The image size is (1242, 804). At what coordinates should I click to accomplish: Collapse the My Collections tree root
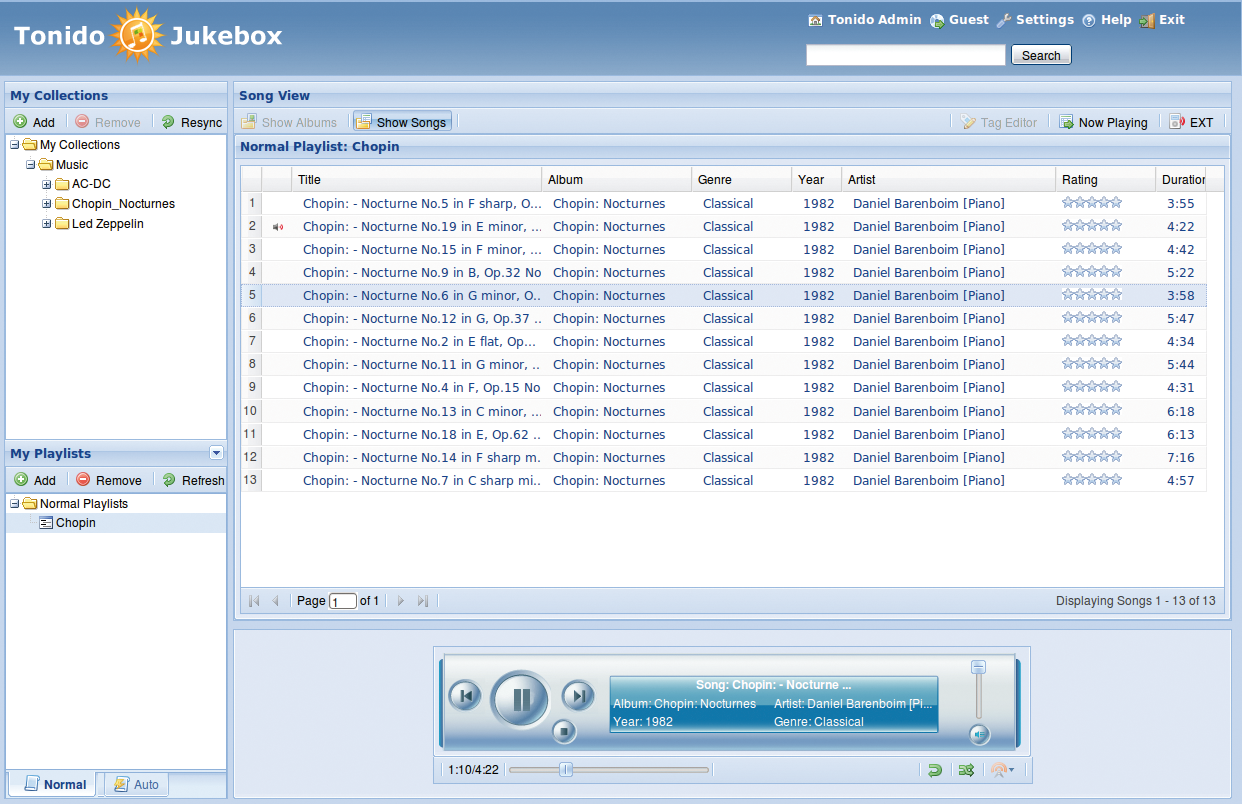(x=15, y=145)
